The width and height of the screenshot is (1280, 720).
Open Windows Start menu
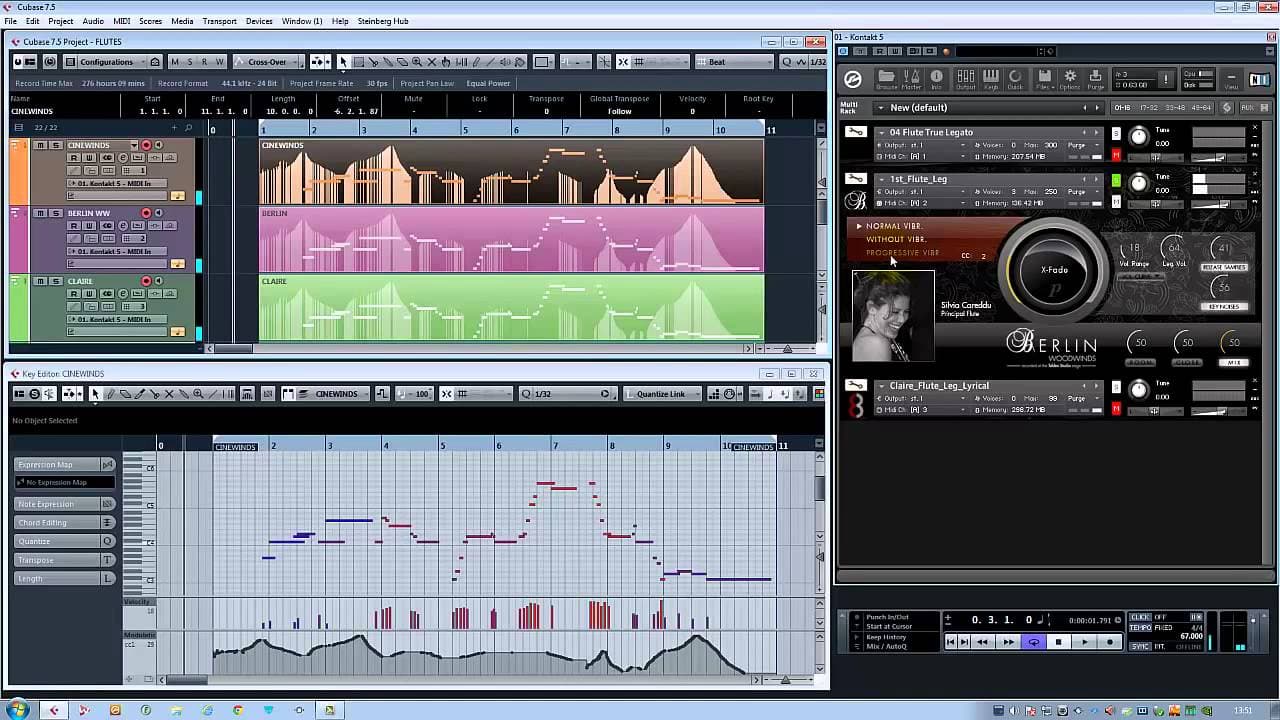[17, 710]
